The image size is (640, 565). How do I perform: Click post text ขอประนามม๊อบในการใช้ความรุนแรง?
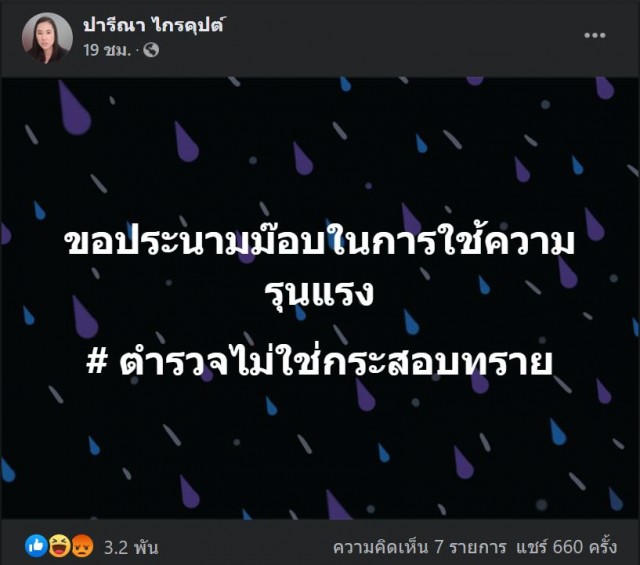pyautogui.click(x=320, y=267)
